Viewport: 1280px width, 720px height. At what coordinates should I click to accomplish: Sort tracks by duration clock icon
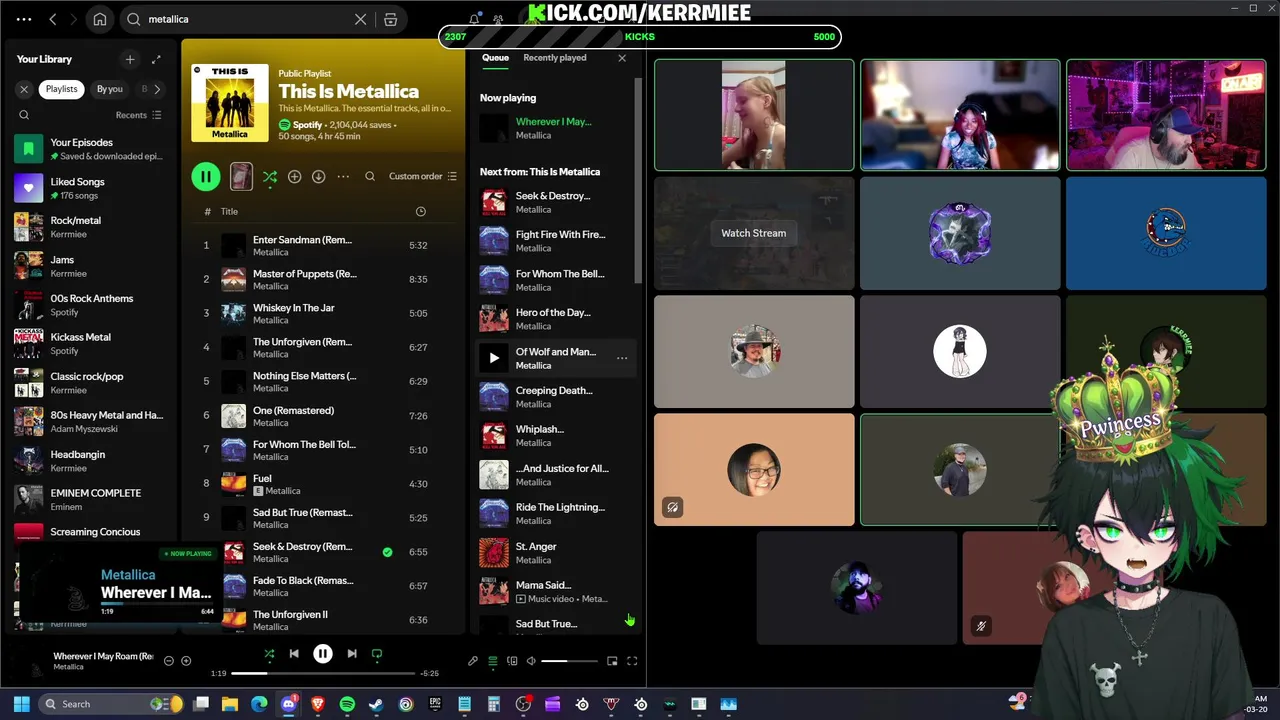(420, 211)
